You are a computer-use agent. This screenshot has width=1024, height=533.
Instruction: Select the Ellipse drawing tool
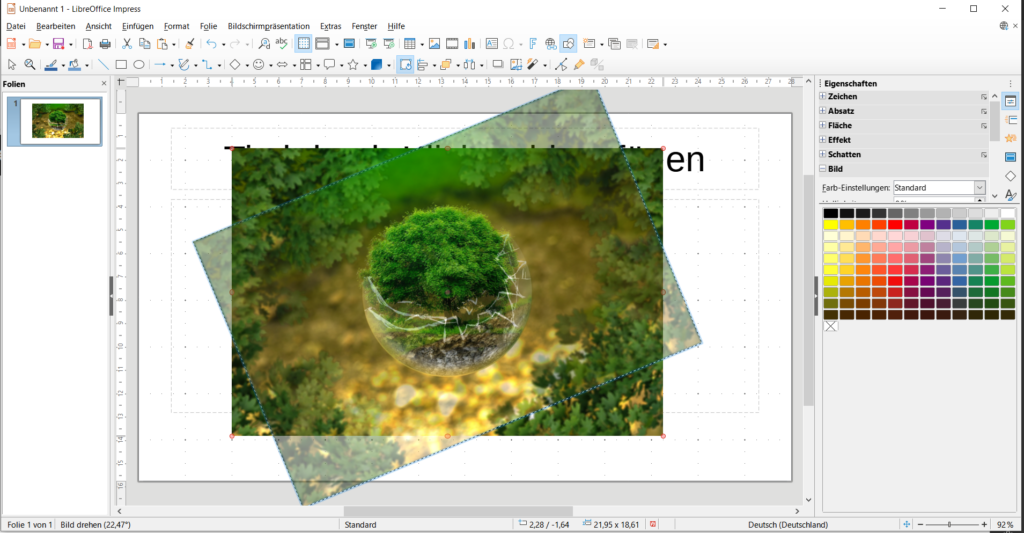[x=139, y=65]
